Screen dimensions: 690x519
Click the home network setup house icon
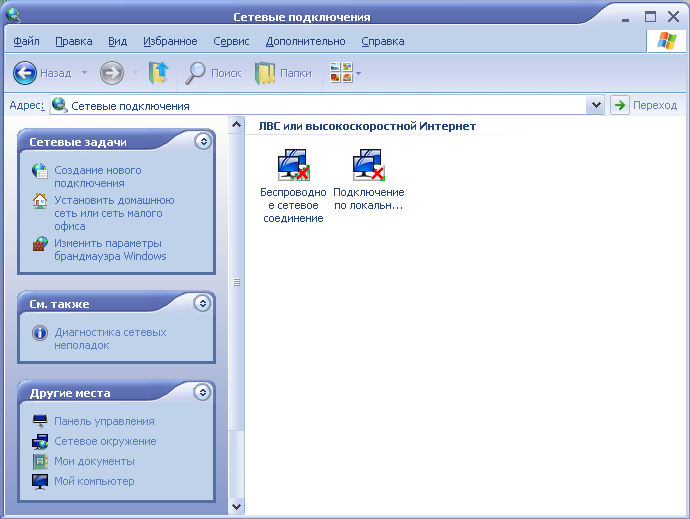coord(40,201)
